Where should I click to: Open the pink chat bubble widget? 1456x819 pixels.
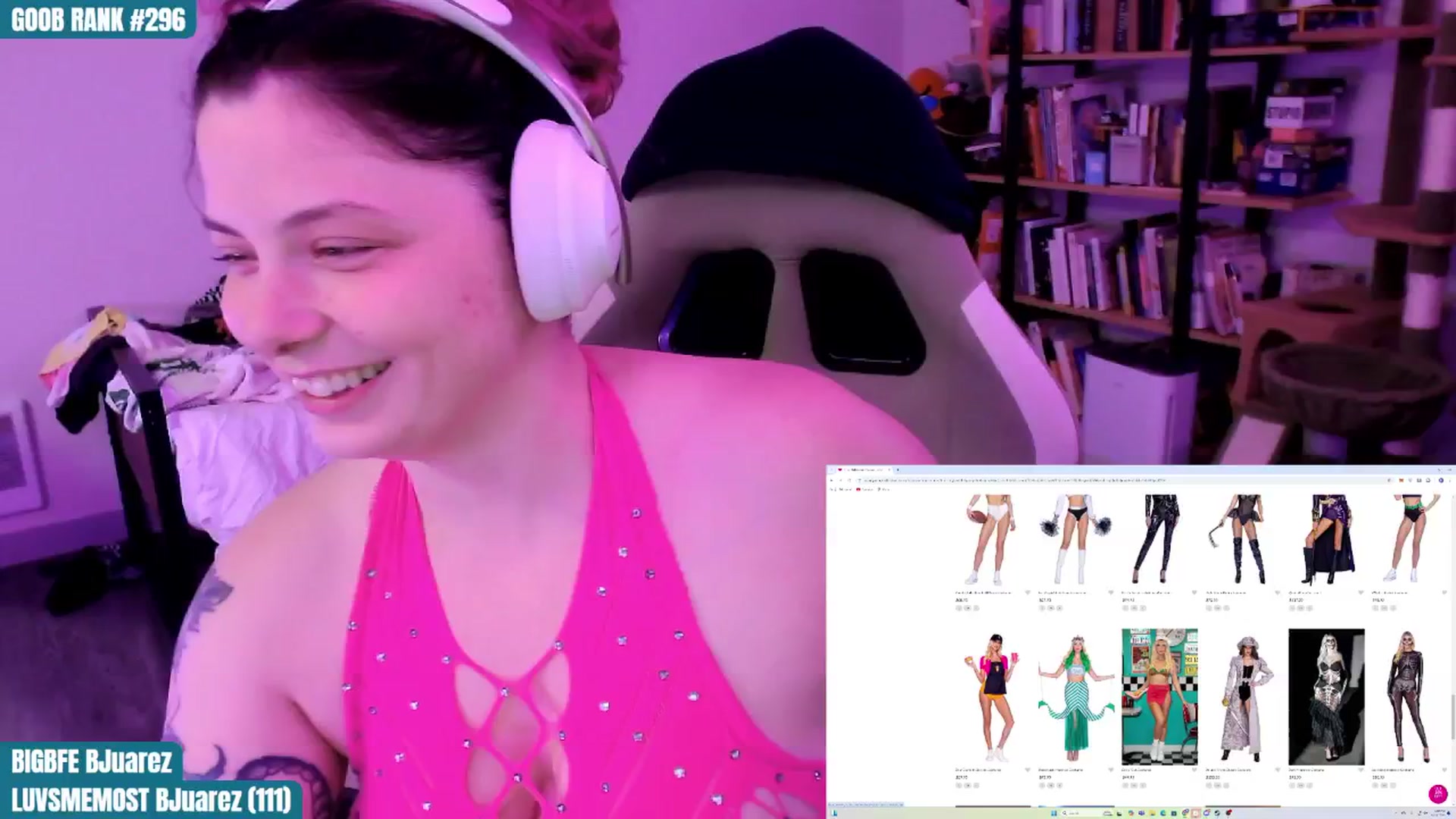tap(1438, 794)
